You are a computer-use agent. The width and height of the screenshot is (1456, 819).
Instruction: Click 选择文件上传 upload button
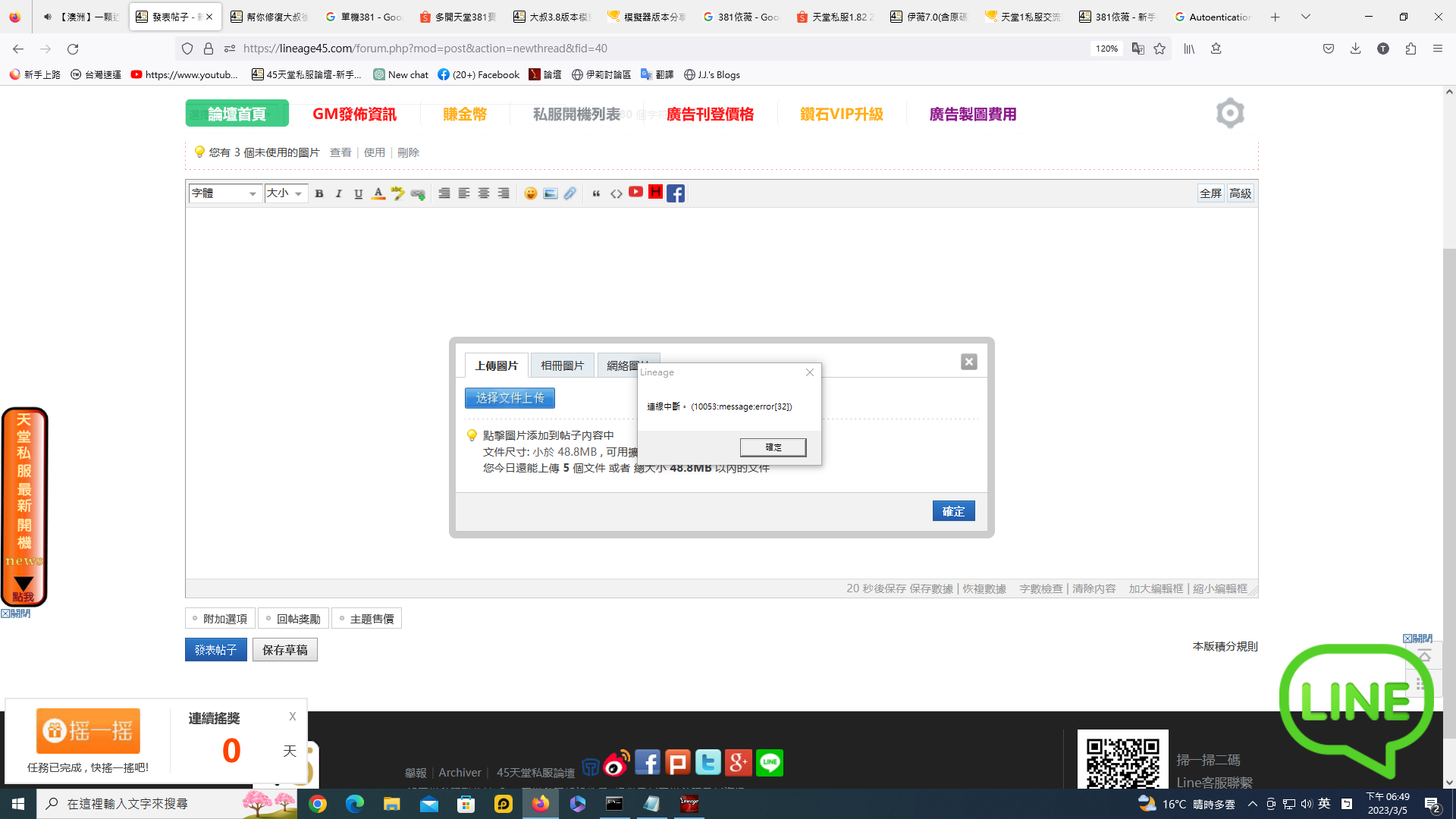(x=510, y=398)
